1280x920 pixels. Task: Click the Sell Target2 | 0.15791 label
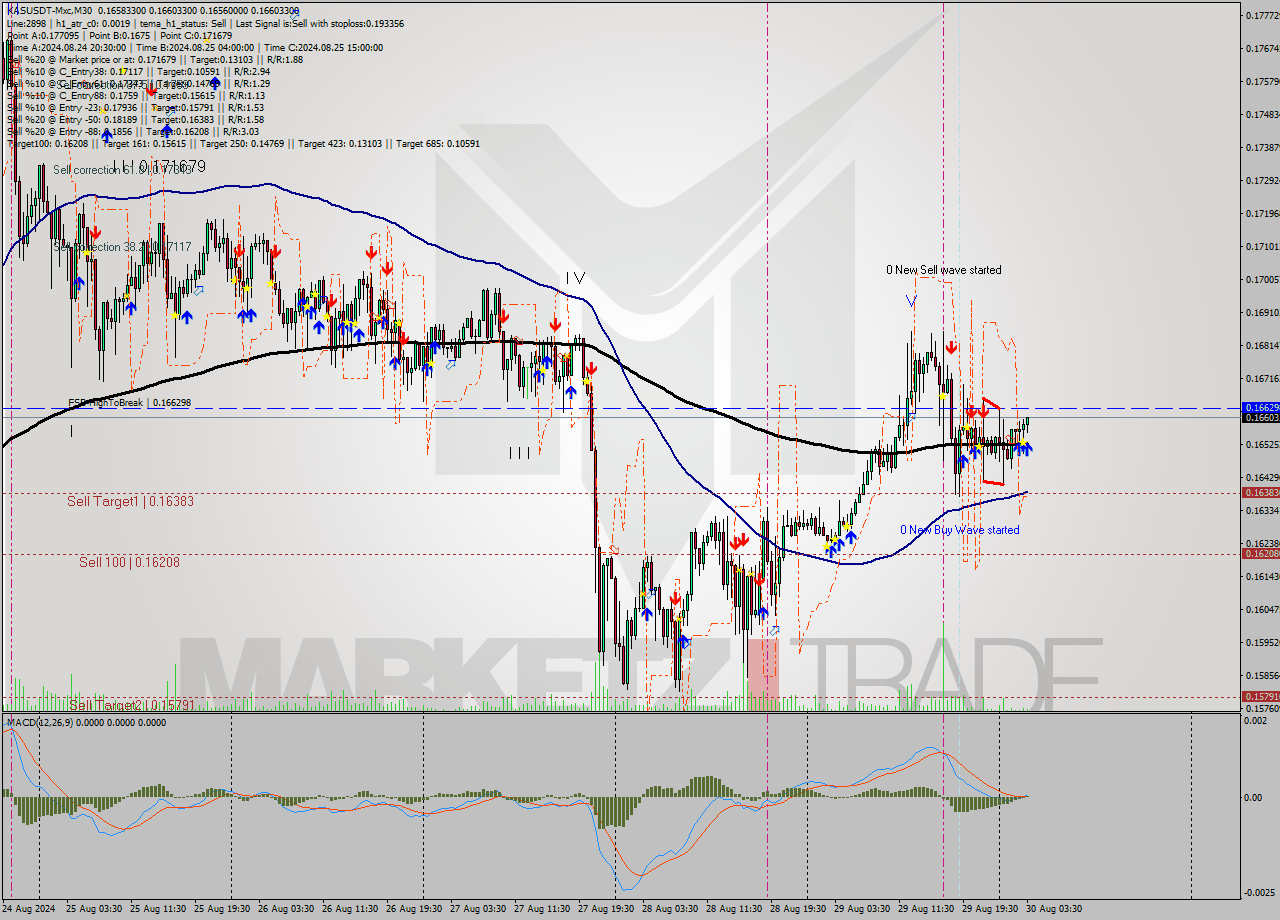pos(130,705)
